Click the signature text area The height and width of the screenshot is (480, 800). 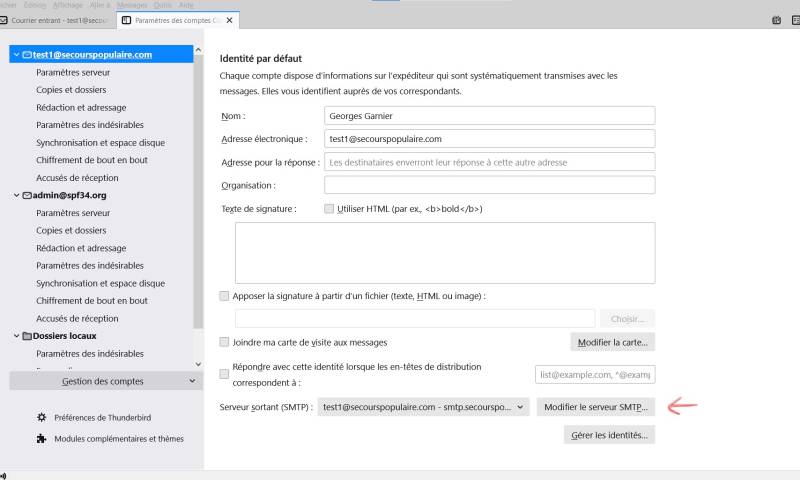[x=445, y=253]
